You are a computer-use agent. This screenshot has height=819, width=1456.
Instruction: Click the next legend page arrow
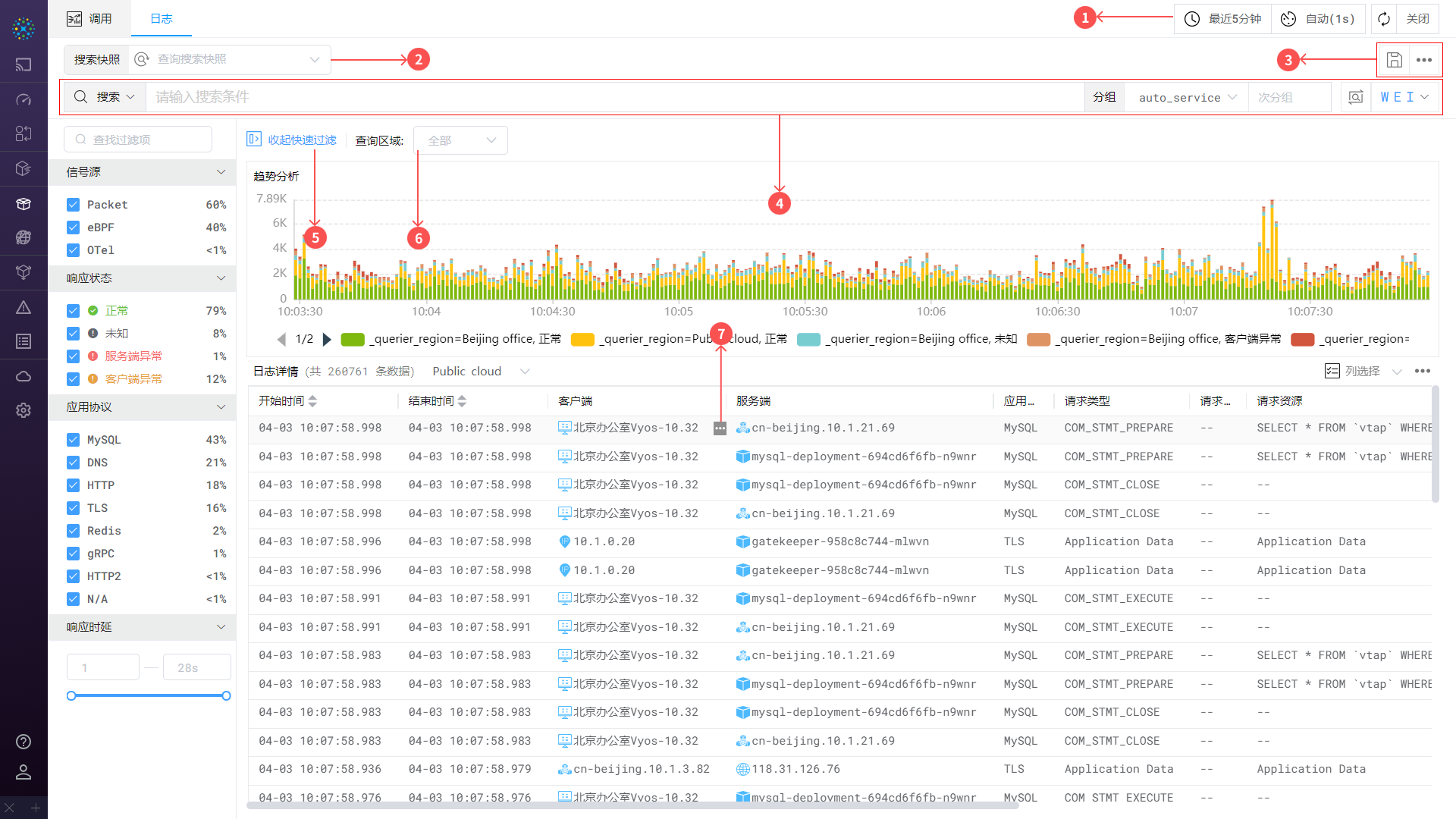[x=327, y=339]
